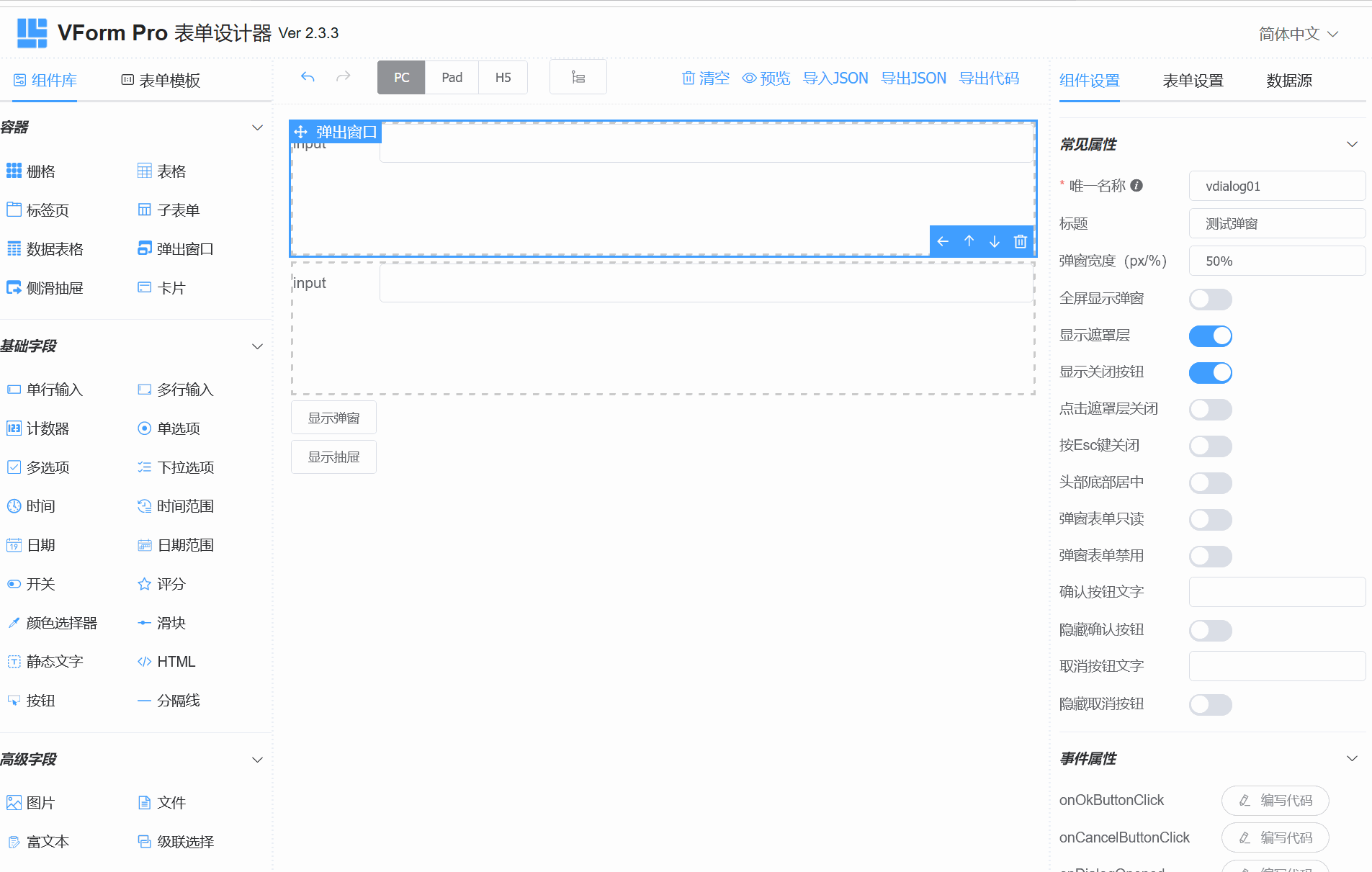Switch to H5 preview mode
Viewport: 1372px width, 872px height.
pos(503,77)
